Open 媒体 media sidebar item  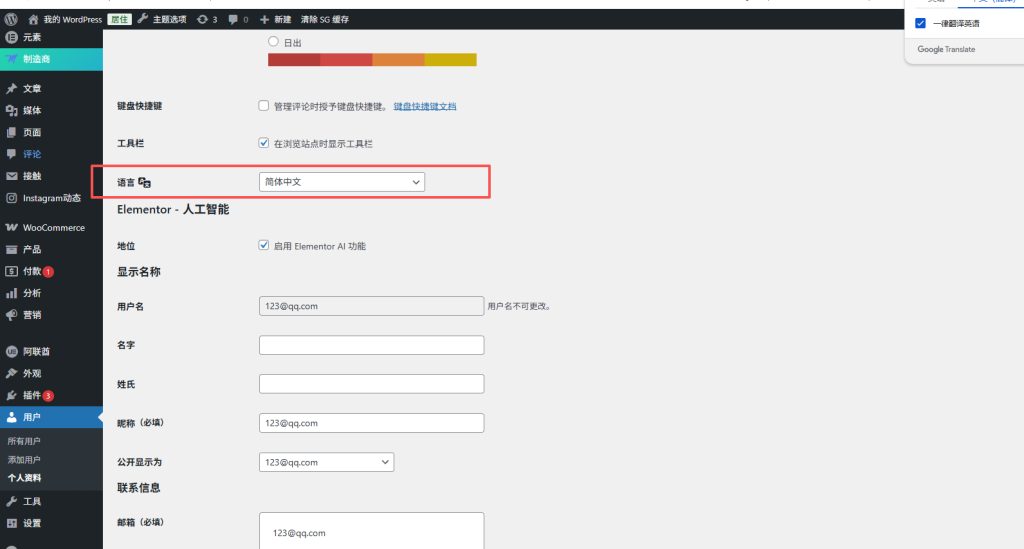51,110
